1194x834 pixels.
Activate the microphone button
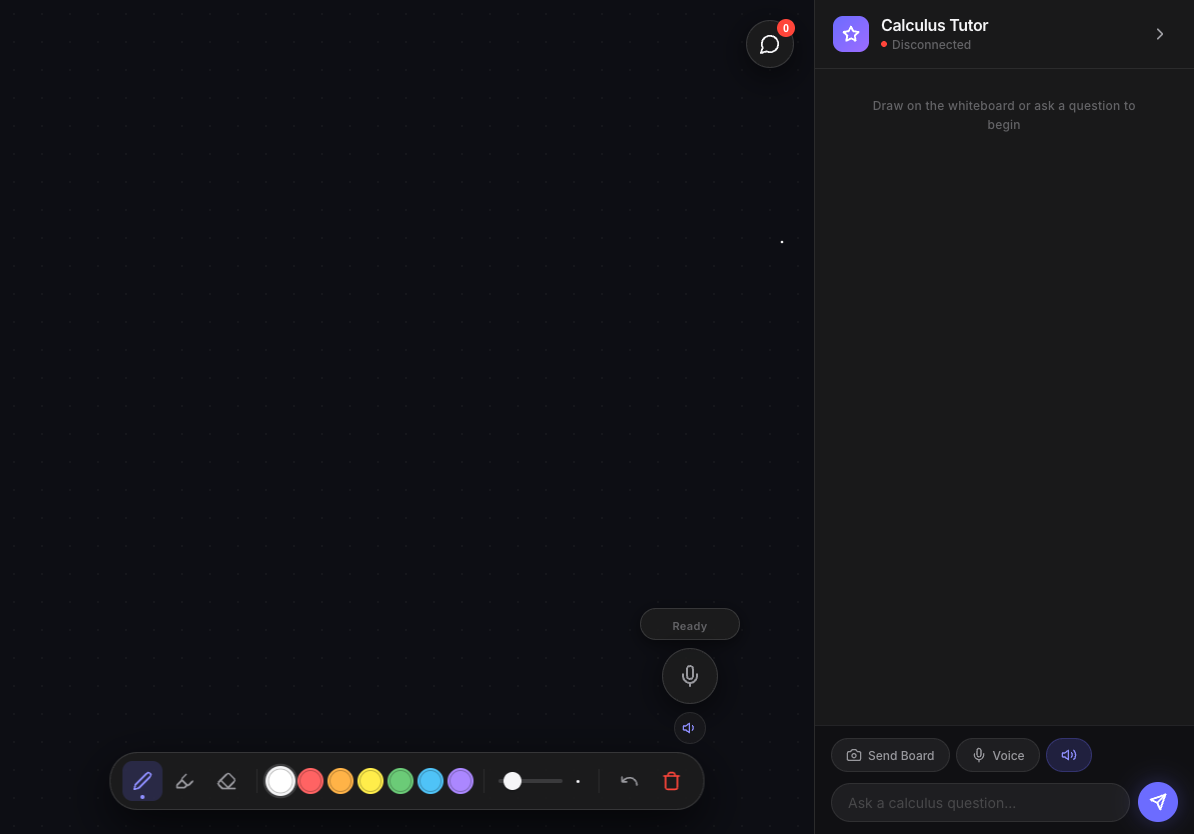click(689, 676)
